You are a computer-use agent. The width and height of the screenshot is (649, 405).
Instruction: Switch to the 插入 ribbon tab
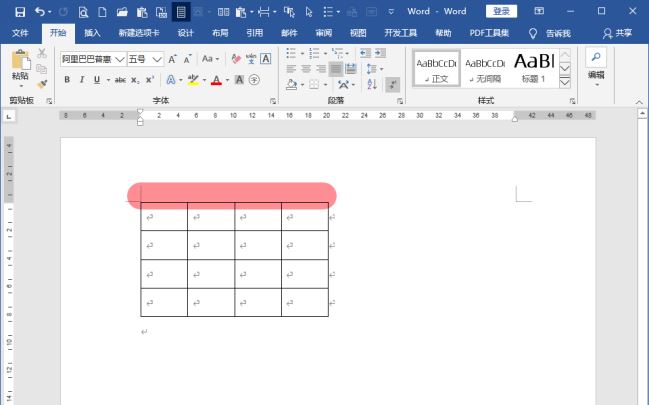(92, 33)
